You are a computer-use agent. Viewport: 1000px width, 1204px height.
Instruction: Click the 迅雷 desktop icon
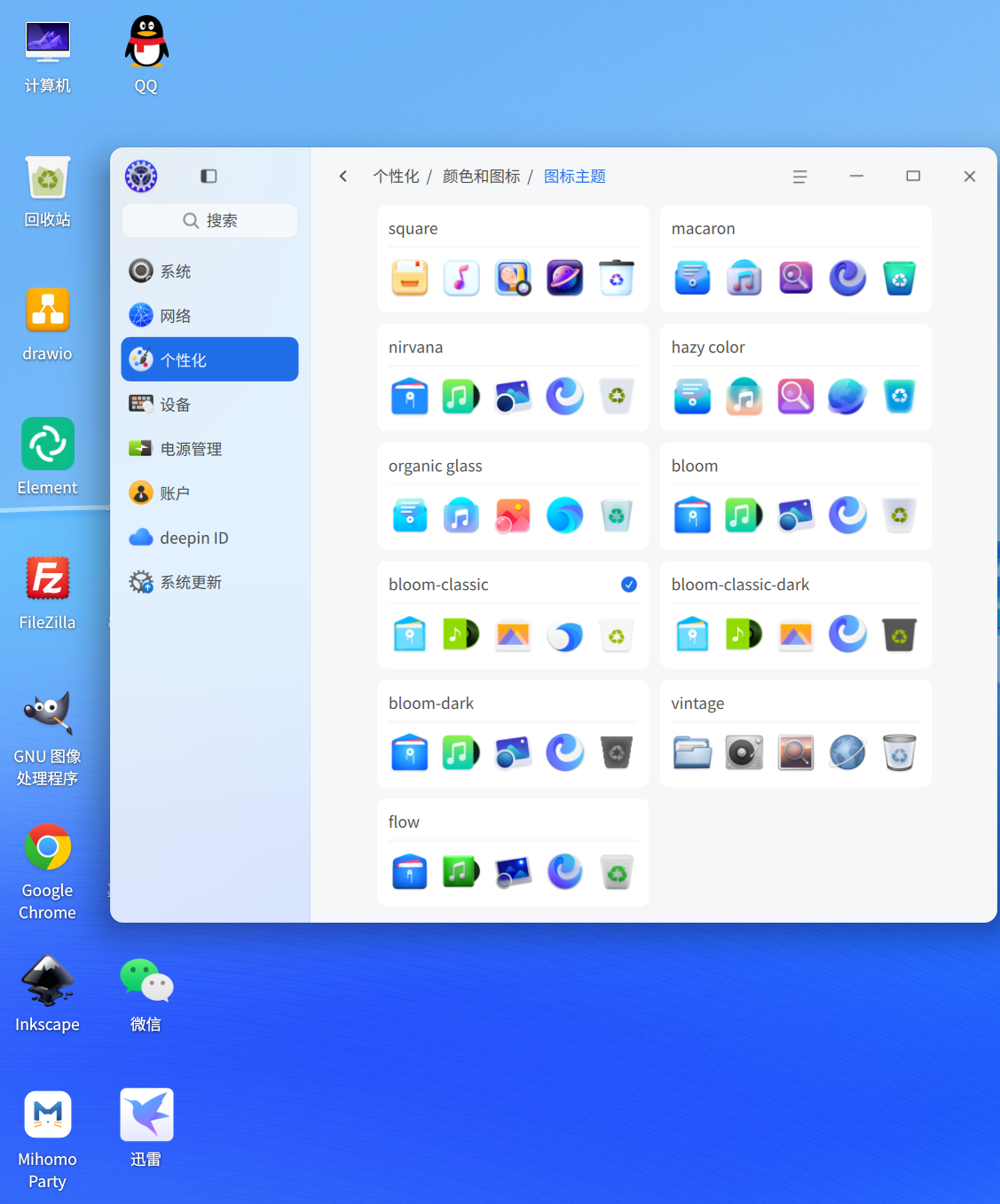pyautogui.click(x=146, y=1129)
